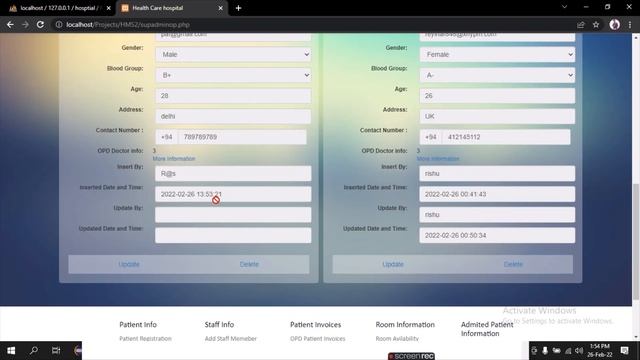Open More Information link under delhi patient

(174, 159)
